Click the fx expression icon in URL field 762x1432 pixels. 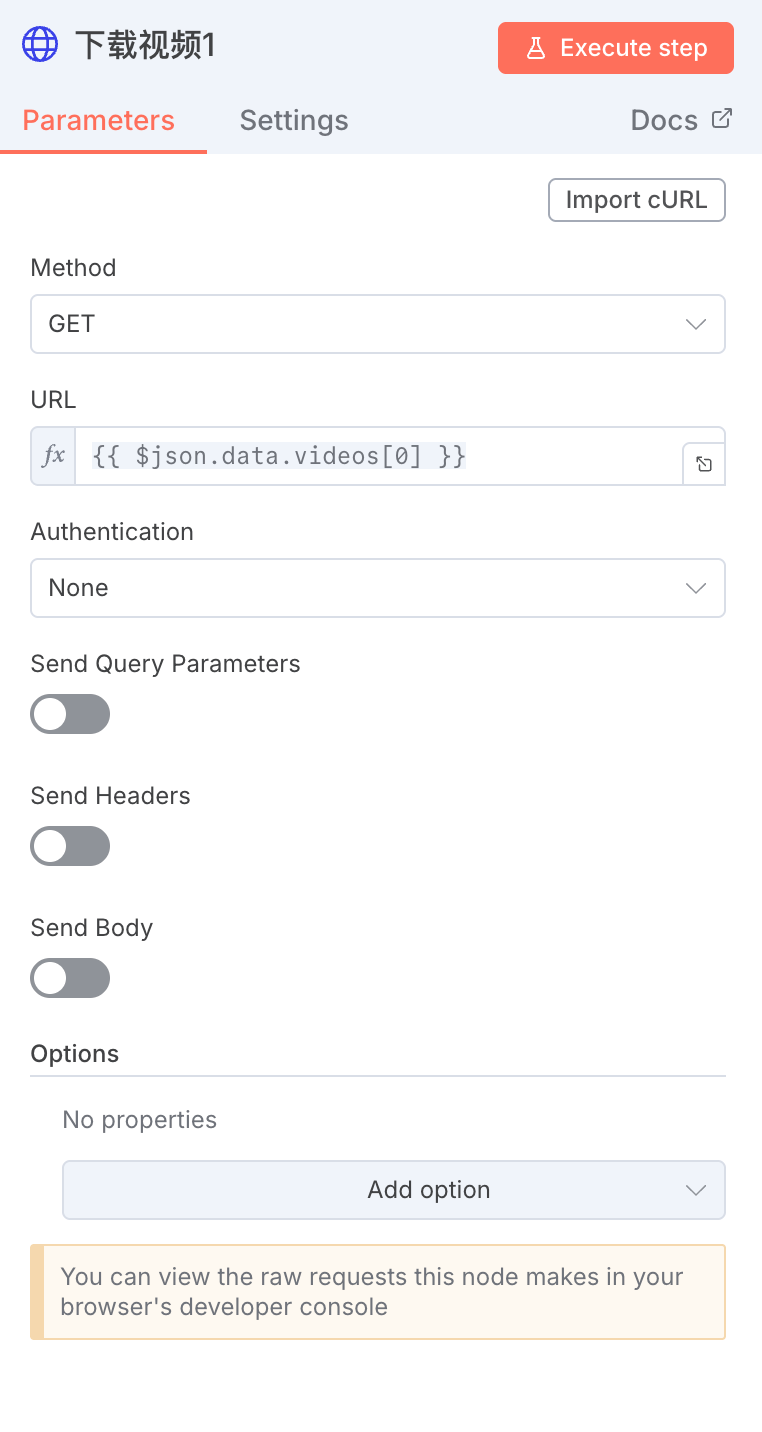(x=54, y=456)
